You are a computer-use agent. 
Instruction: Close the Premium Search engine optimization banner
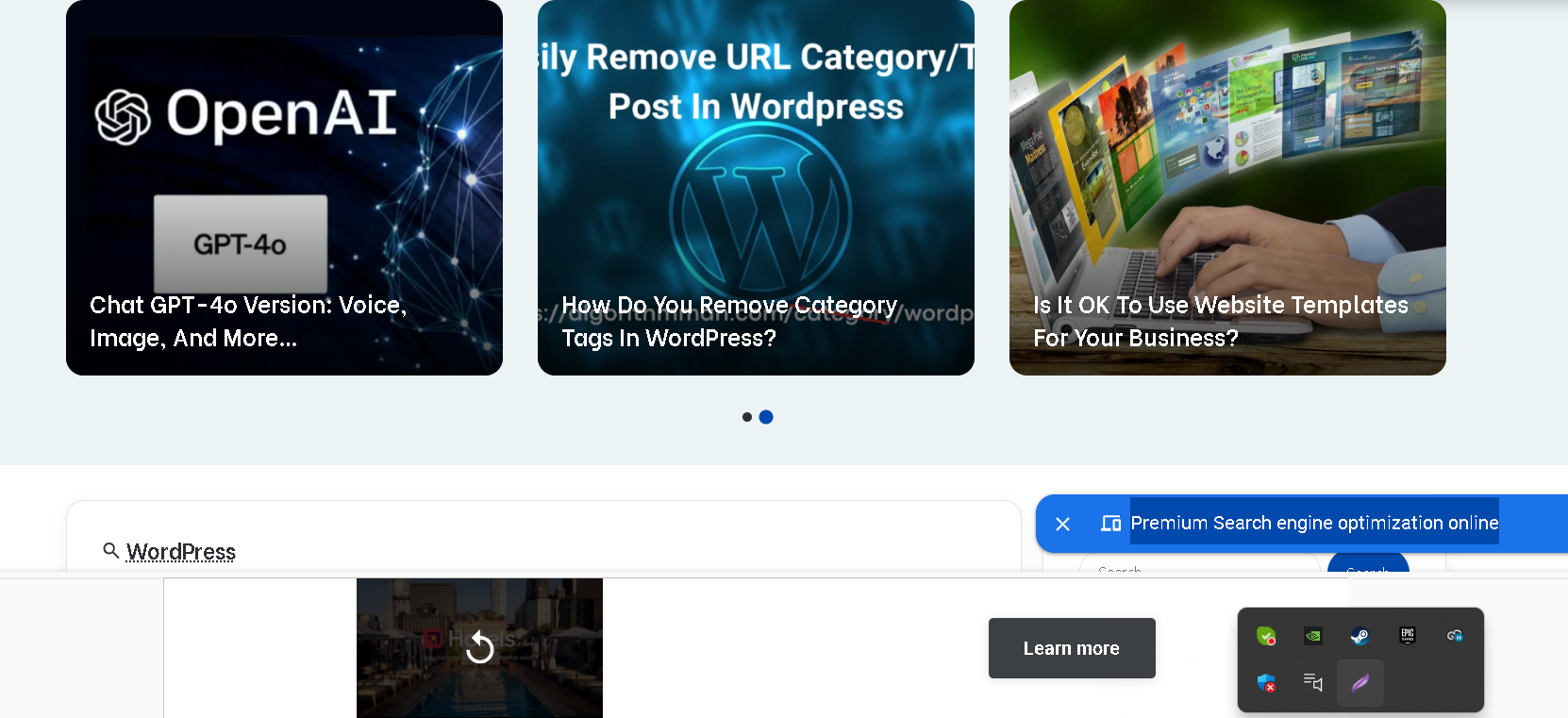coord(1062,524)
